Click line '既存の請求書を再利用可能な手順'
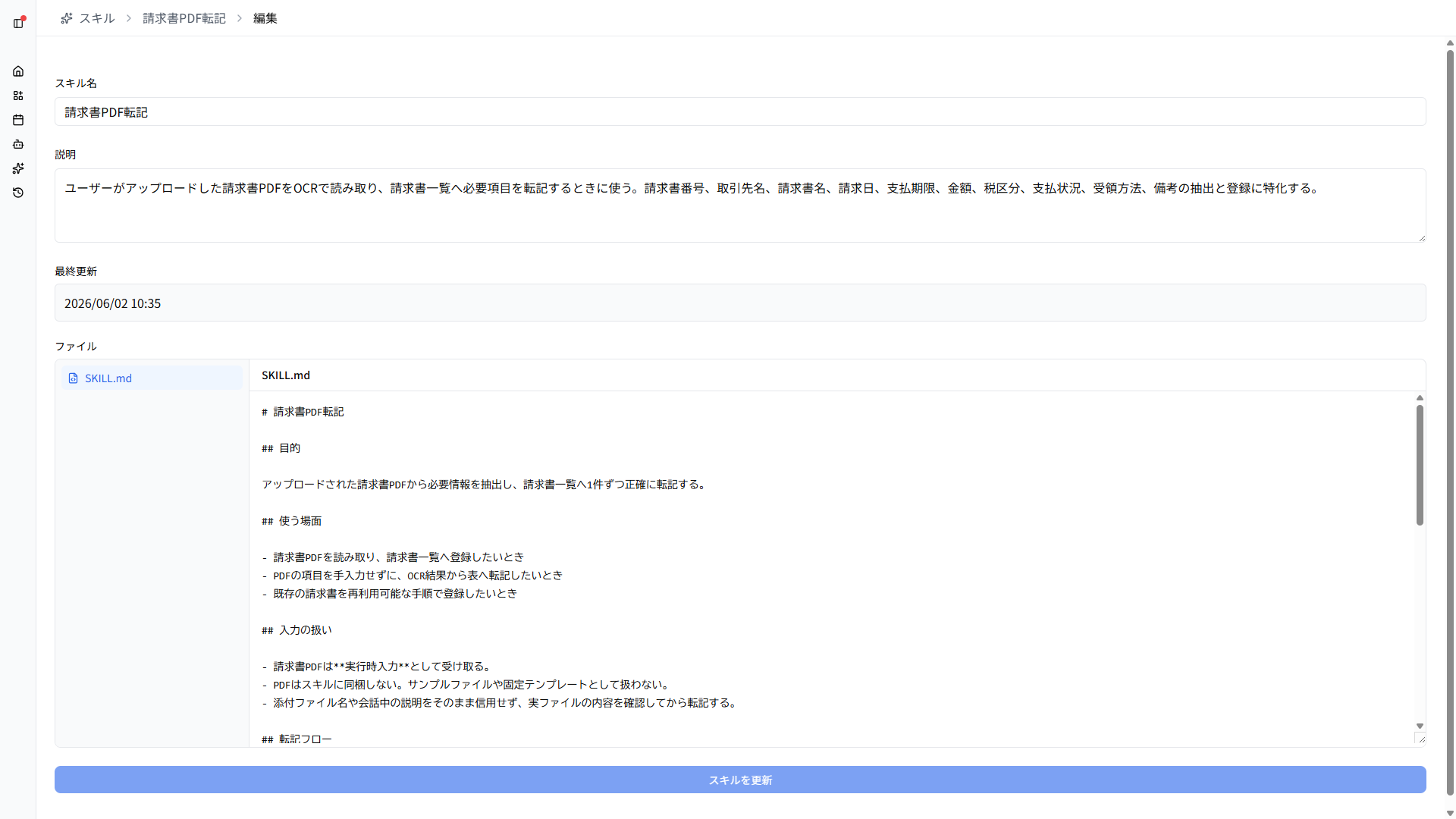 [x=389, y=594]
